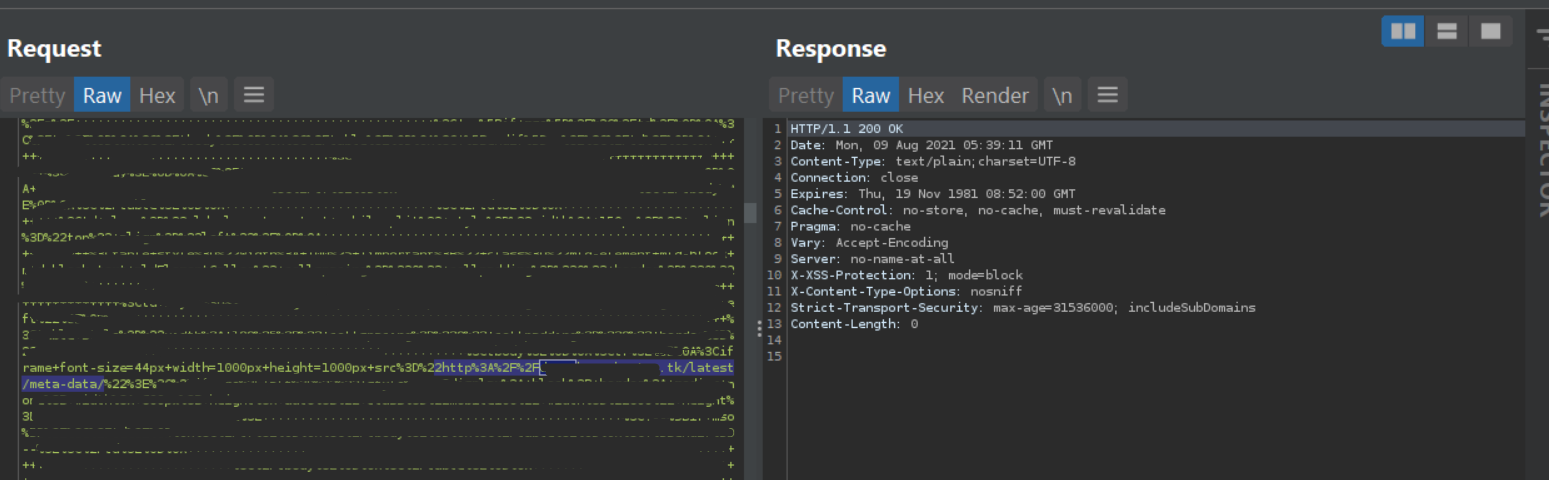
Task: Select the Pretty tab in Request
Action: 37,95
